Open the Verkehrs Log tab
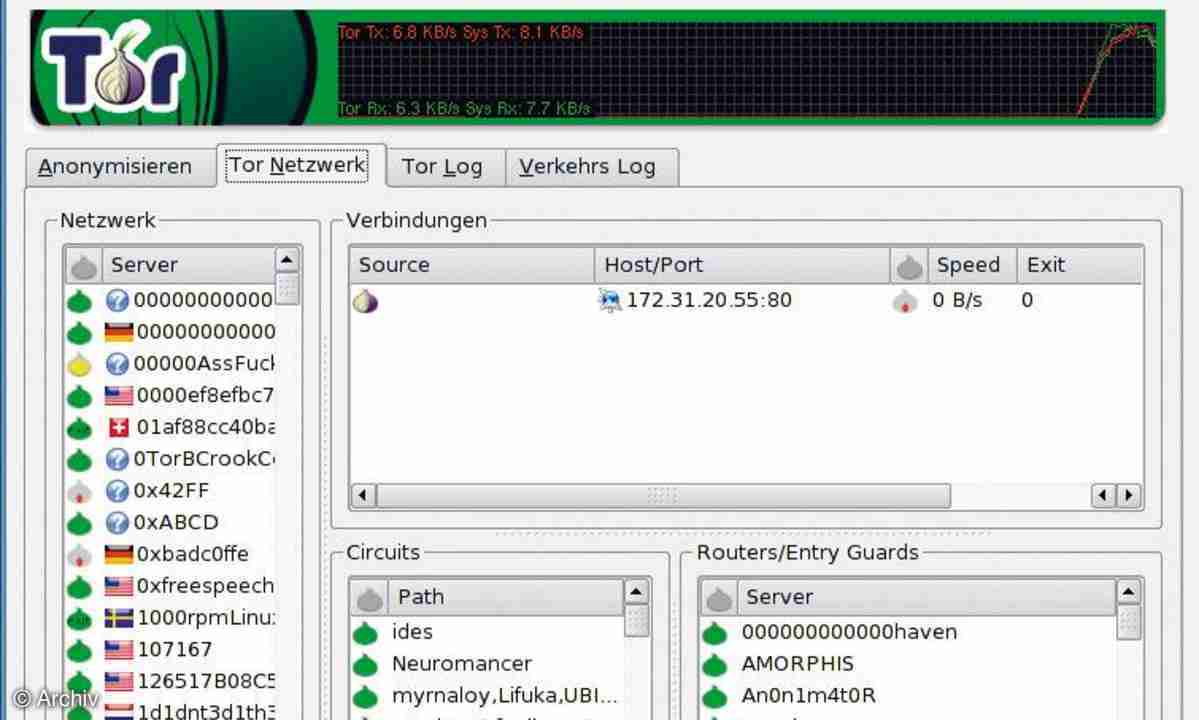 coord(587,167)
